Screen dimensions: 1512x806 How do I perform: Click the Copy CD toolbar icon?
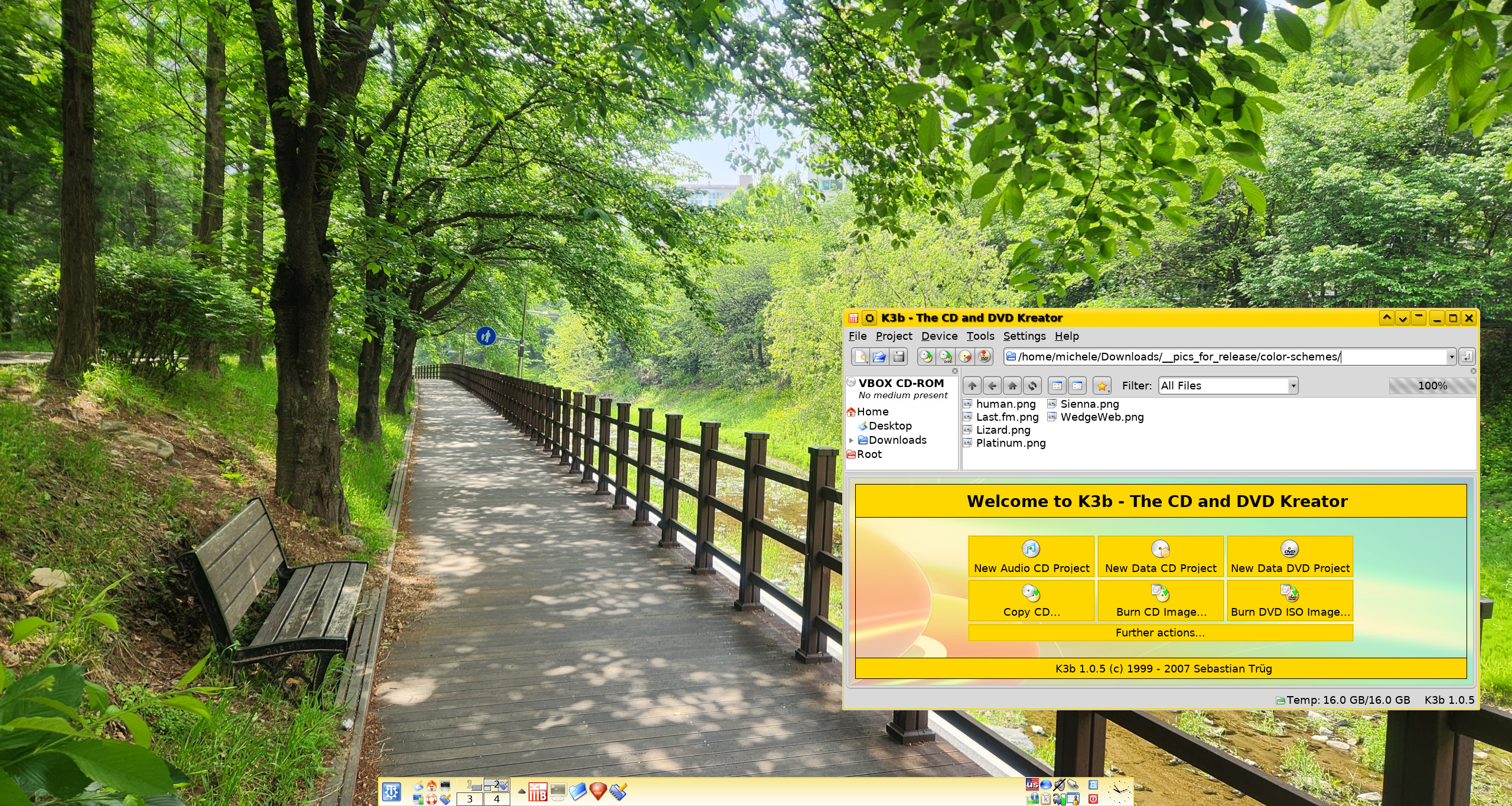click(x=926, y=356)
